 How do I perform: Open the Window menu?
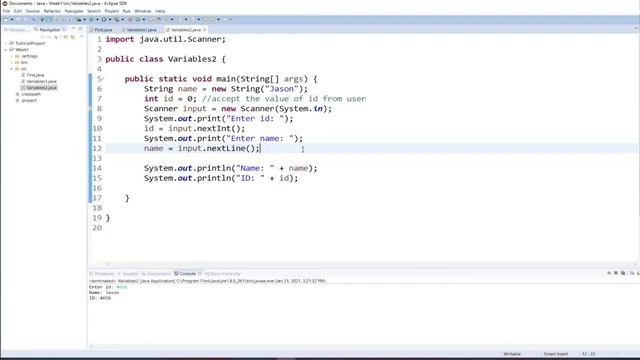(143, 11)
